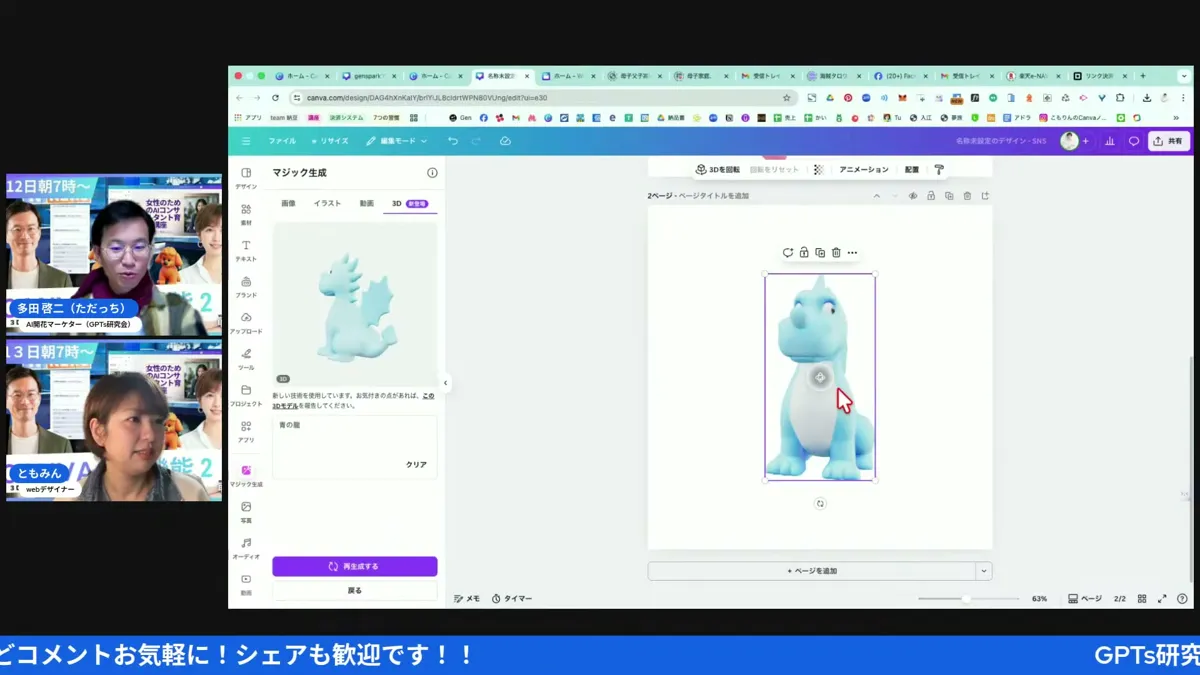Click the cloud save status icon

pos(505,141)
